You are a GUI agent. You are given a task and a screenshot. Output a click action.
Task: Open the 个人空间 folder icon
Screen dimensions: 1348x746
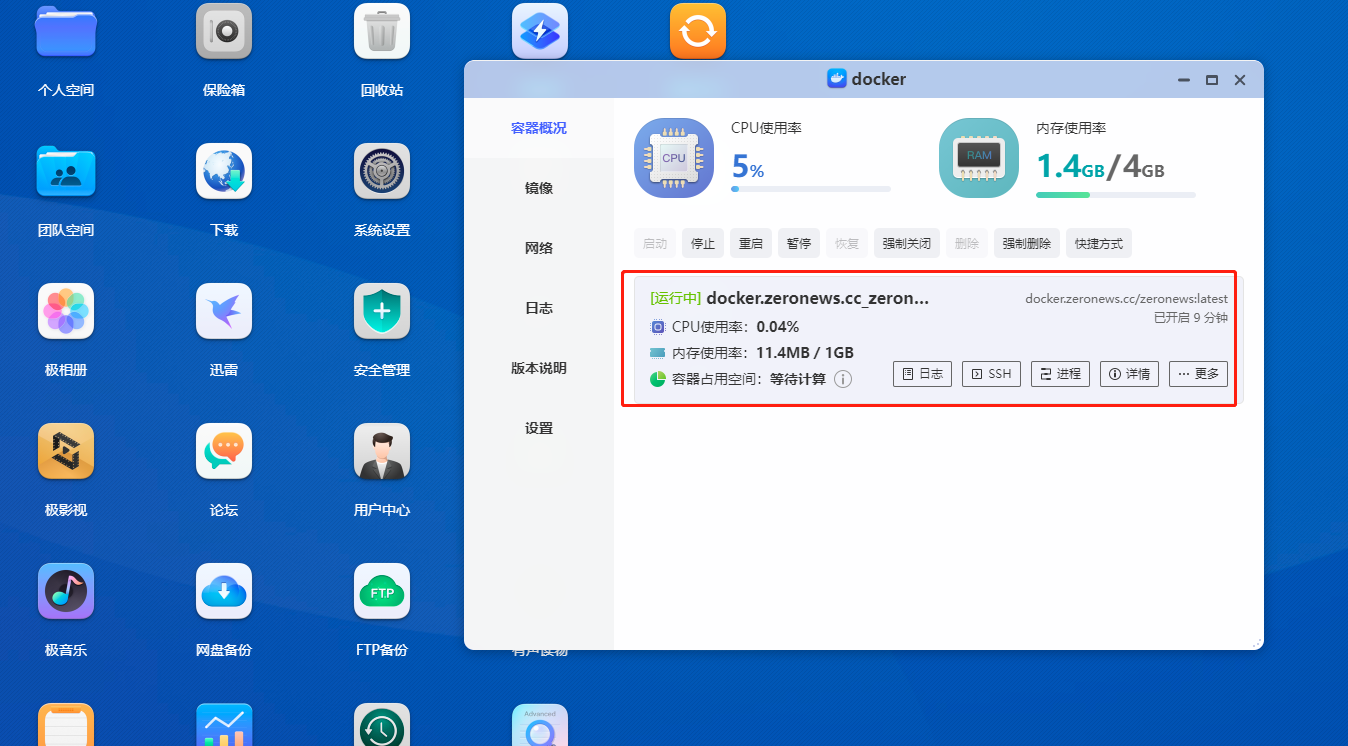coord(66,31)
